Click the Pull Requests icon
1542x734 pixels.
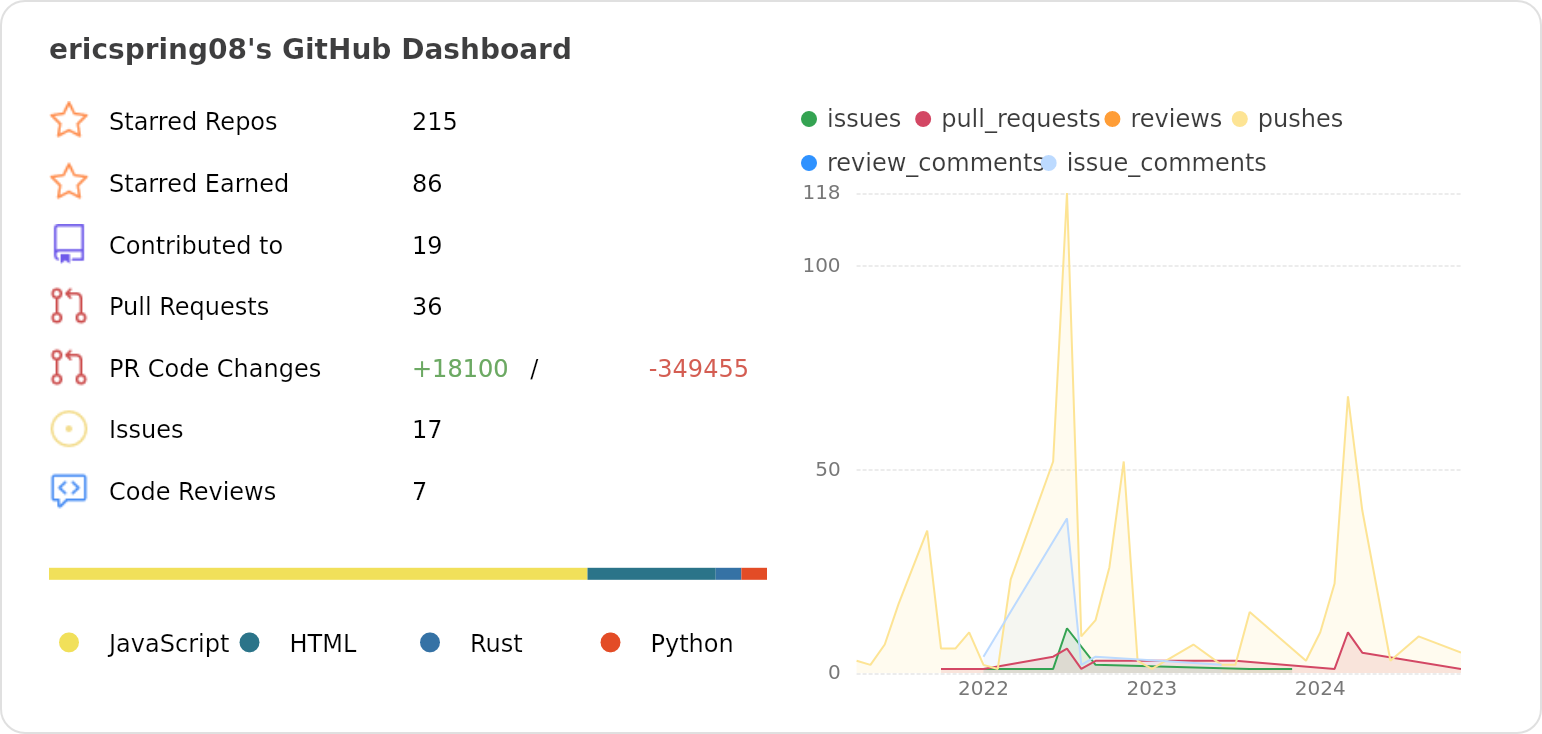(69, 306)
